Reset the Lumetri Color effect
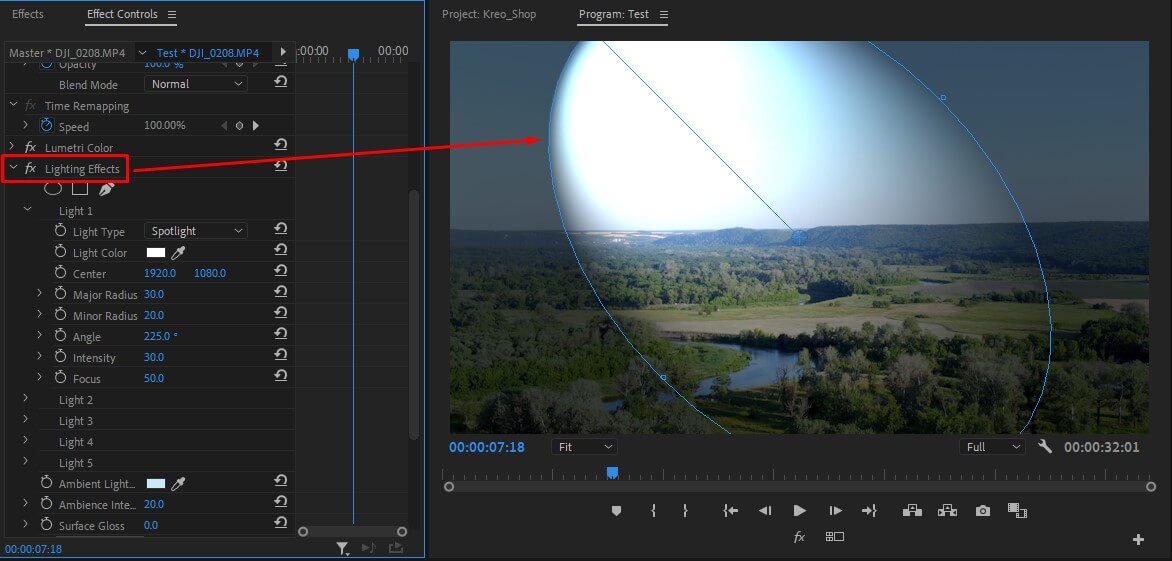Viewport: 1172px width, 561px height. [x=281, y=145]
